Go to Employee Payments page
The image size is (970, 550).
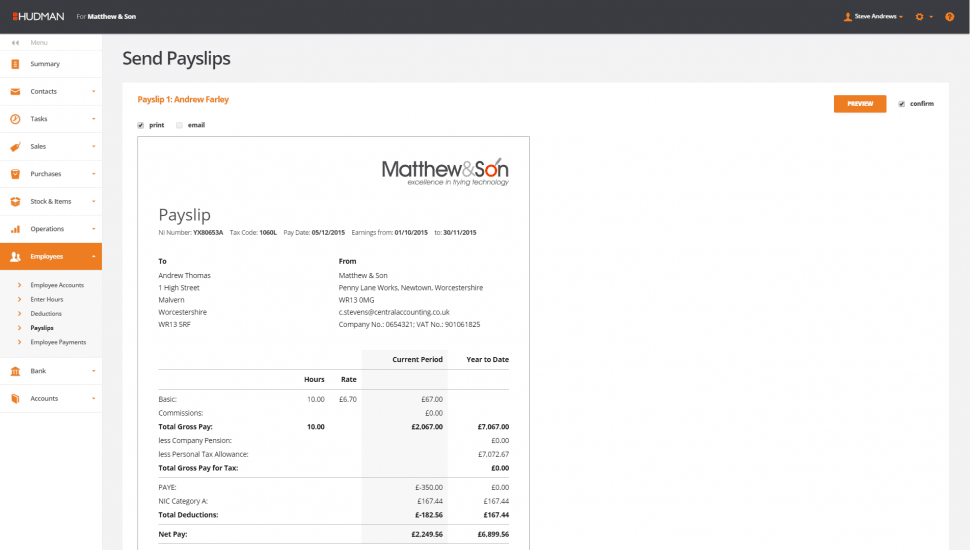coord(59,342)
